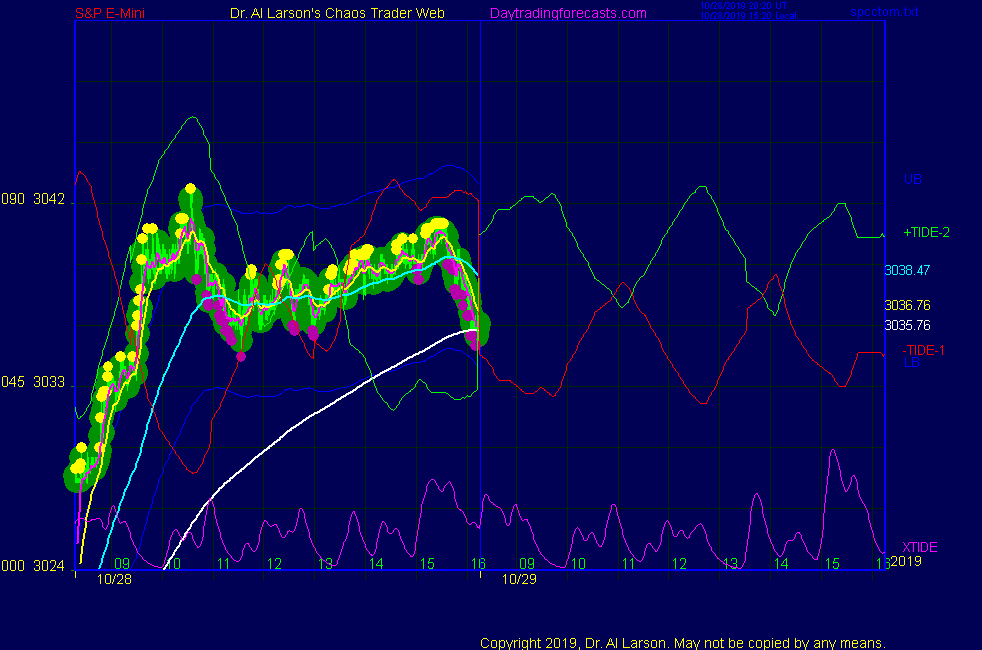Click the 10/28 date marker
Viewport: 982px width, 650px height.
114,578
